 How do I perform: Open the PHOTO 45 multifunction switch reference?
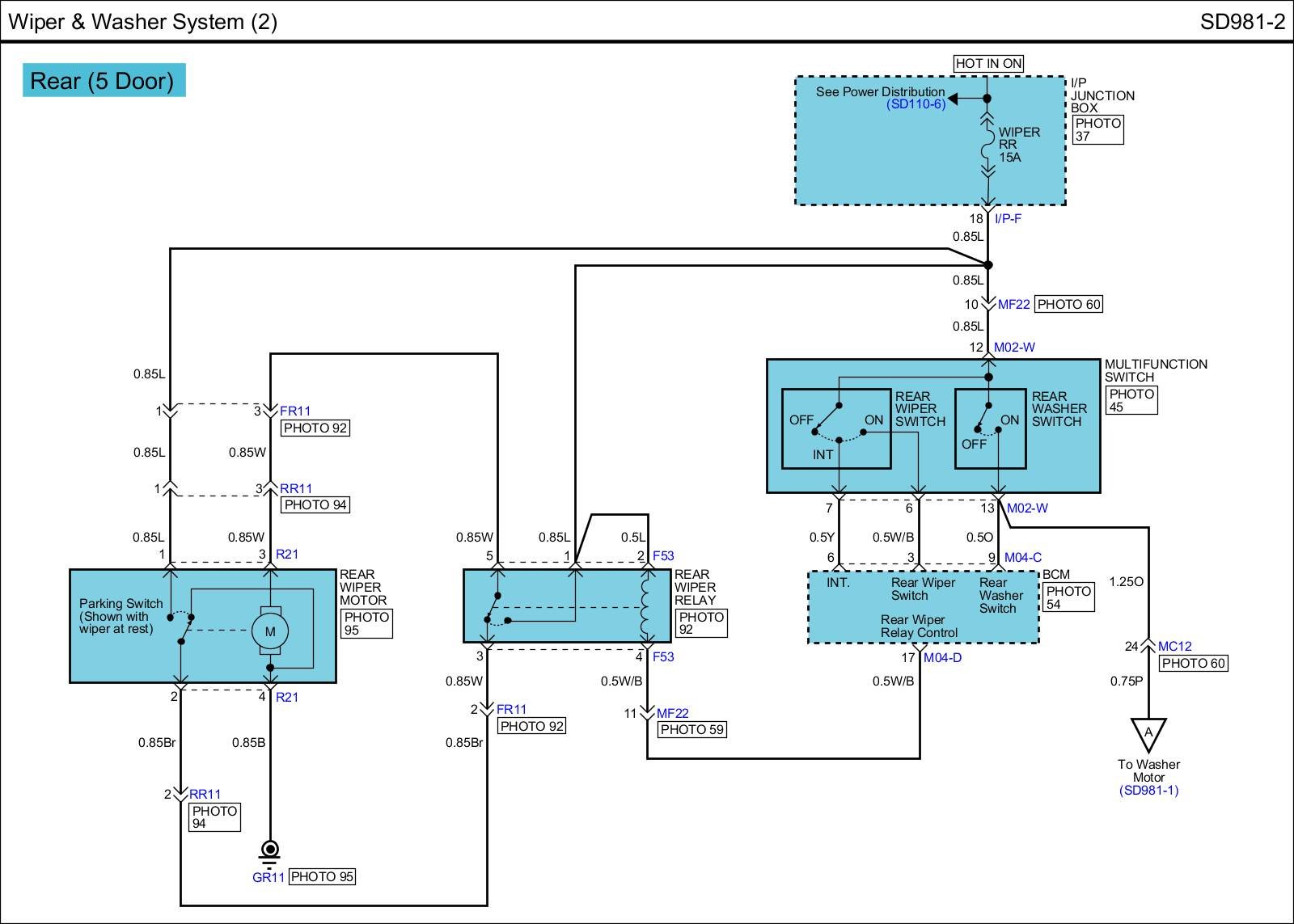1131,400
